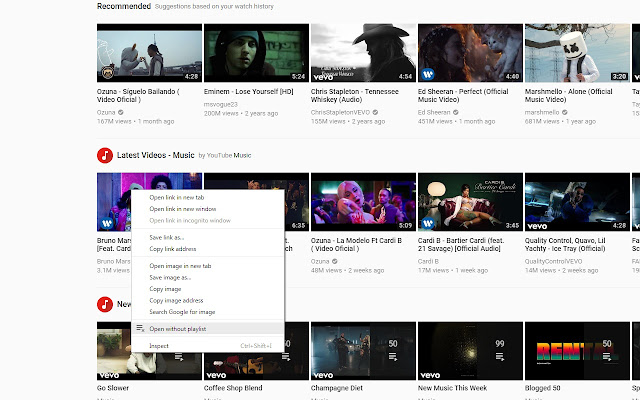Select Open image in new tab
Viewport: 640px width, 400px height.
(x=208, y=266)
